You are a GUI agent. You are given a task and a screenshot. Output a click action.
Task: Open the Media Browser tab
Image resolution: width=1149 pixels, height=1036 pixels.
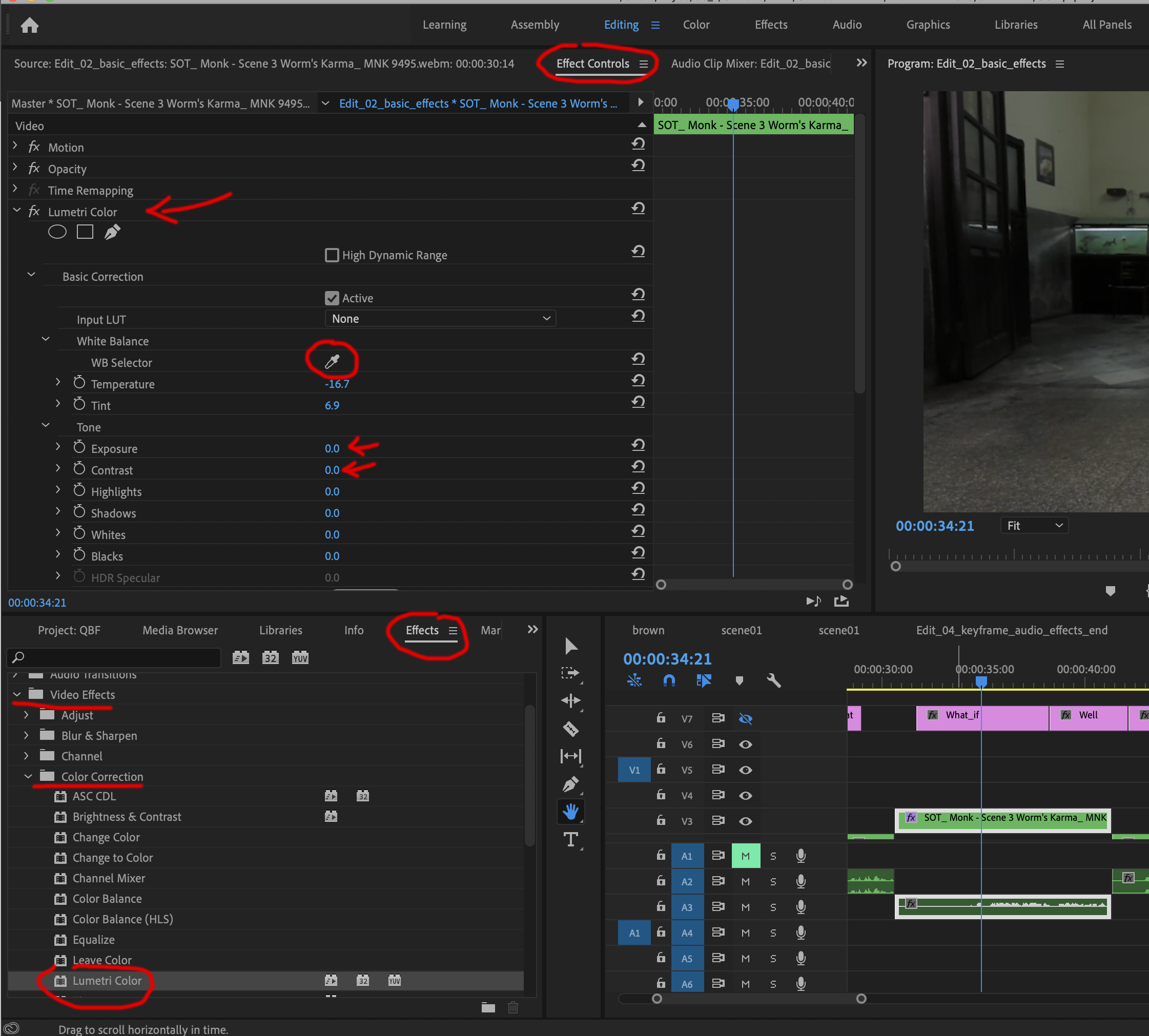point(180,630)
